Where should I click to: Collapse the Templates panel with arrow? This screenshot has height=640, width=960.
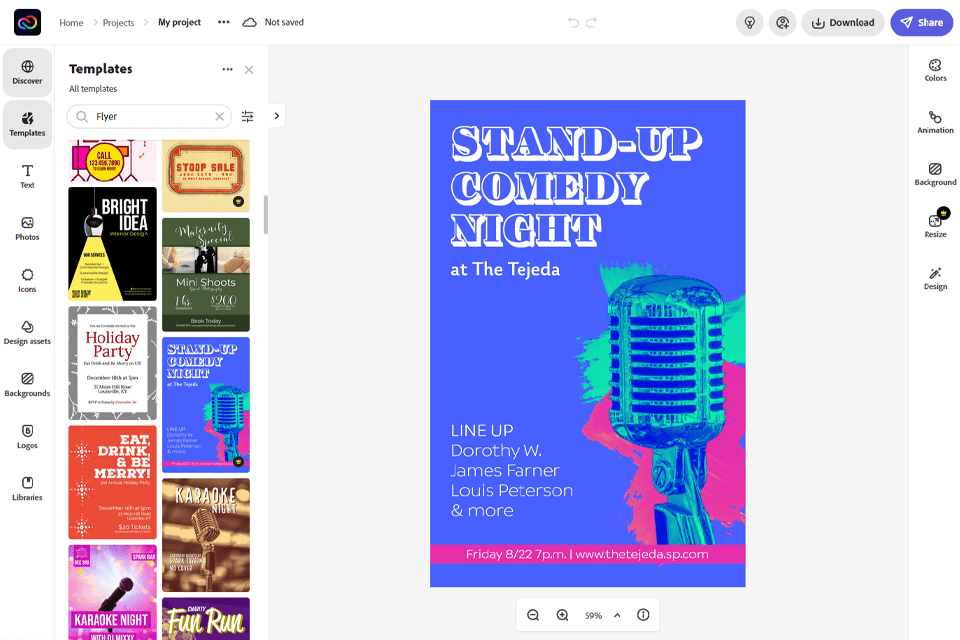pyautogui.click(x=277, y=116)
